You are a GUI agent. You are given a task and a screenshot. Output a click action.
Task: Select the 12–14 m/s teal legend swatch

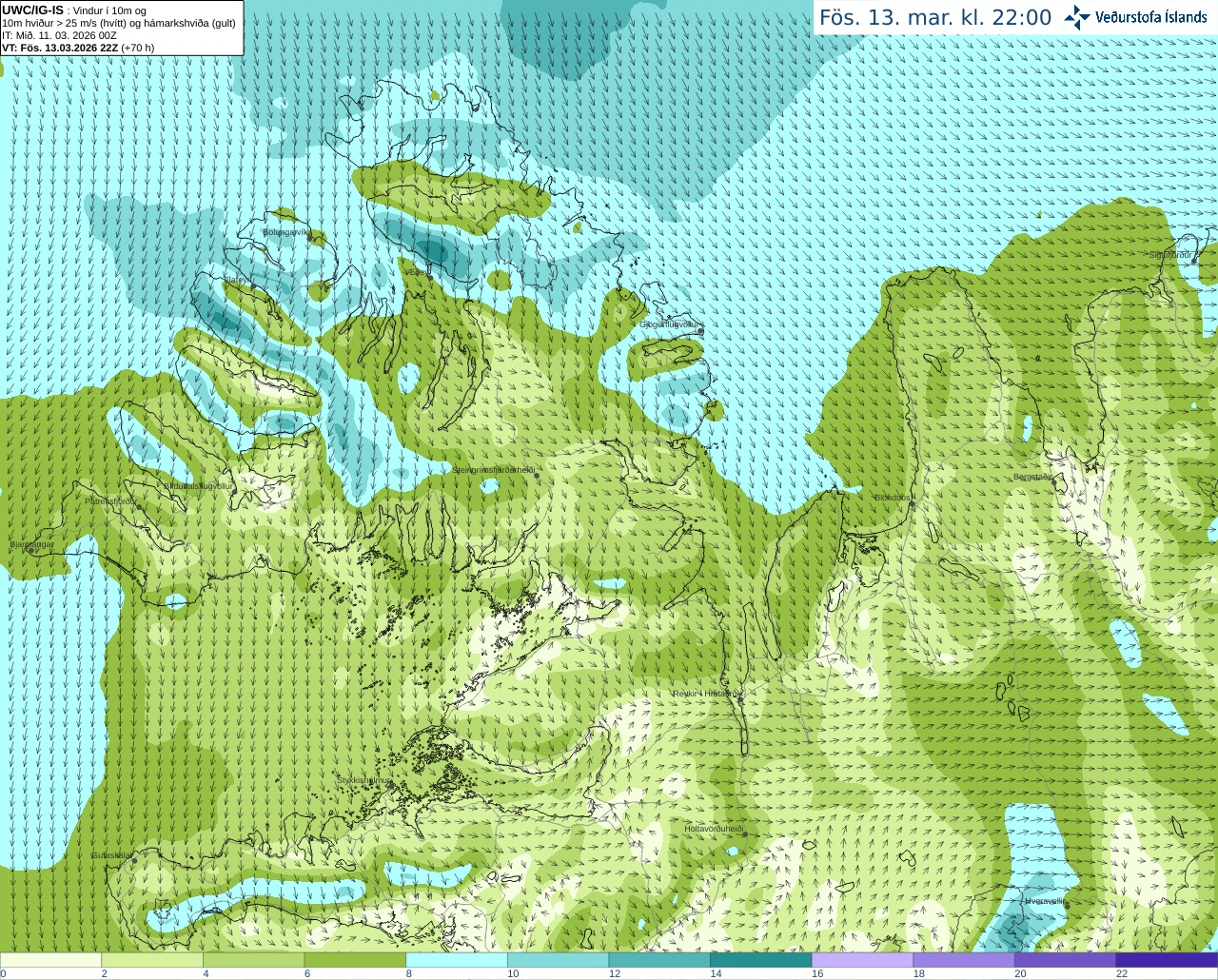tap(659, 960)
